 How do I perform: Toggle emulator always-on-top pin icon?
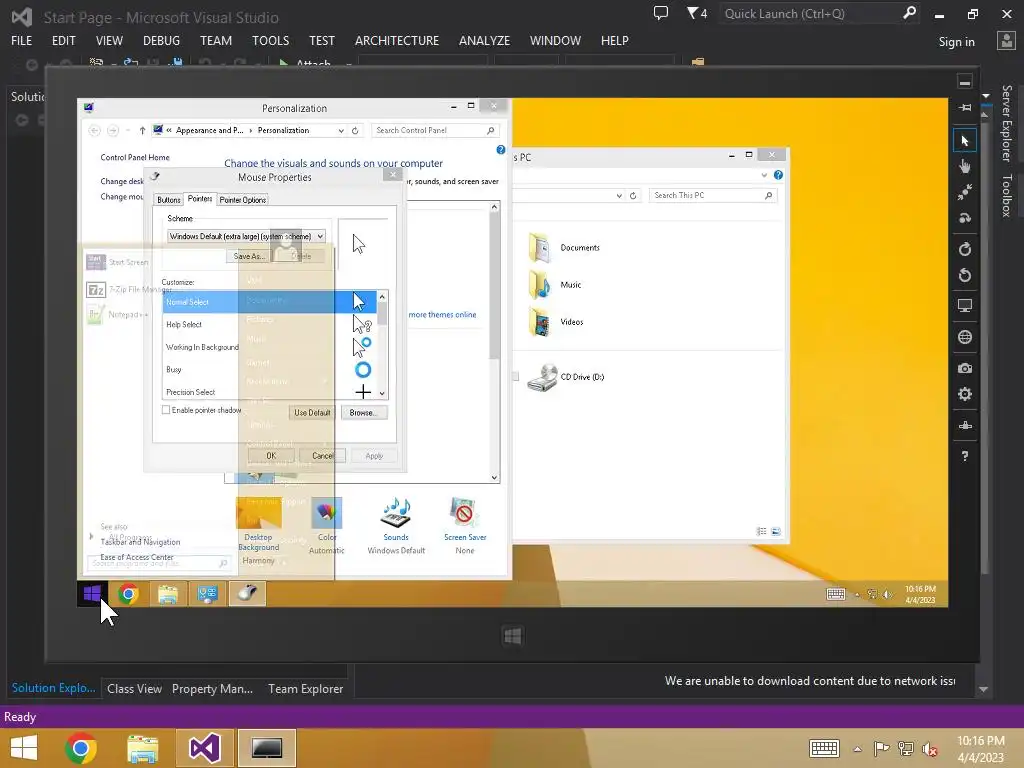coord(965,108)
